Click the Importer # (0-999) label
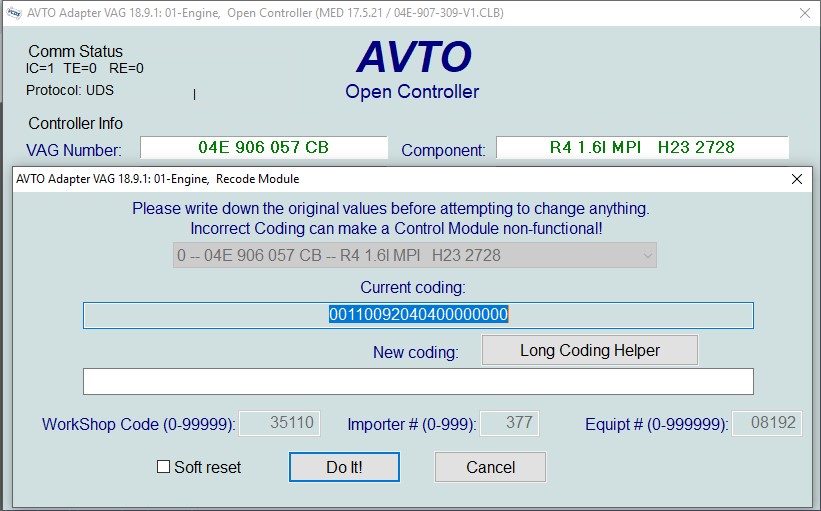 [x=412, y=424]
